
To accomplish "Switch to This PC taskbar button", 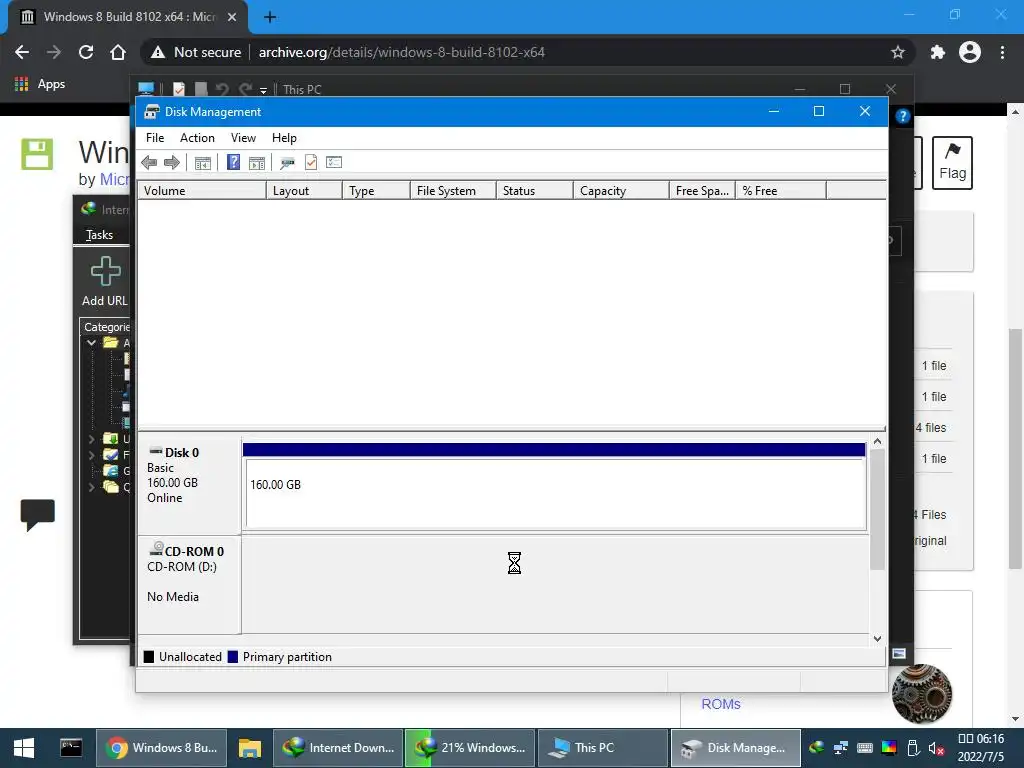I will [x=602, y=748].
